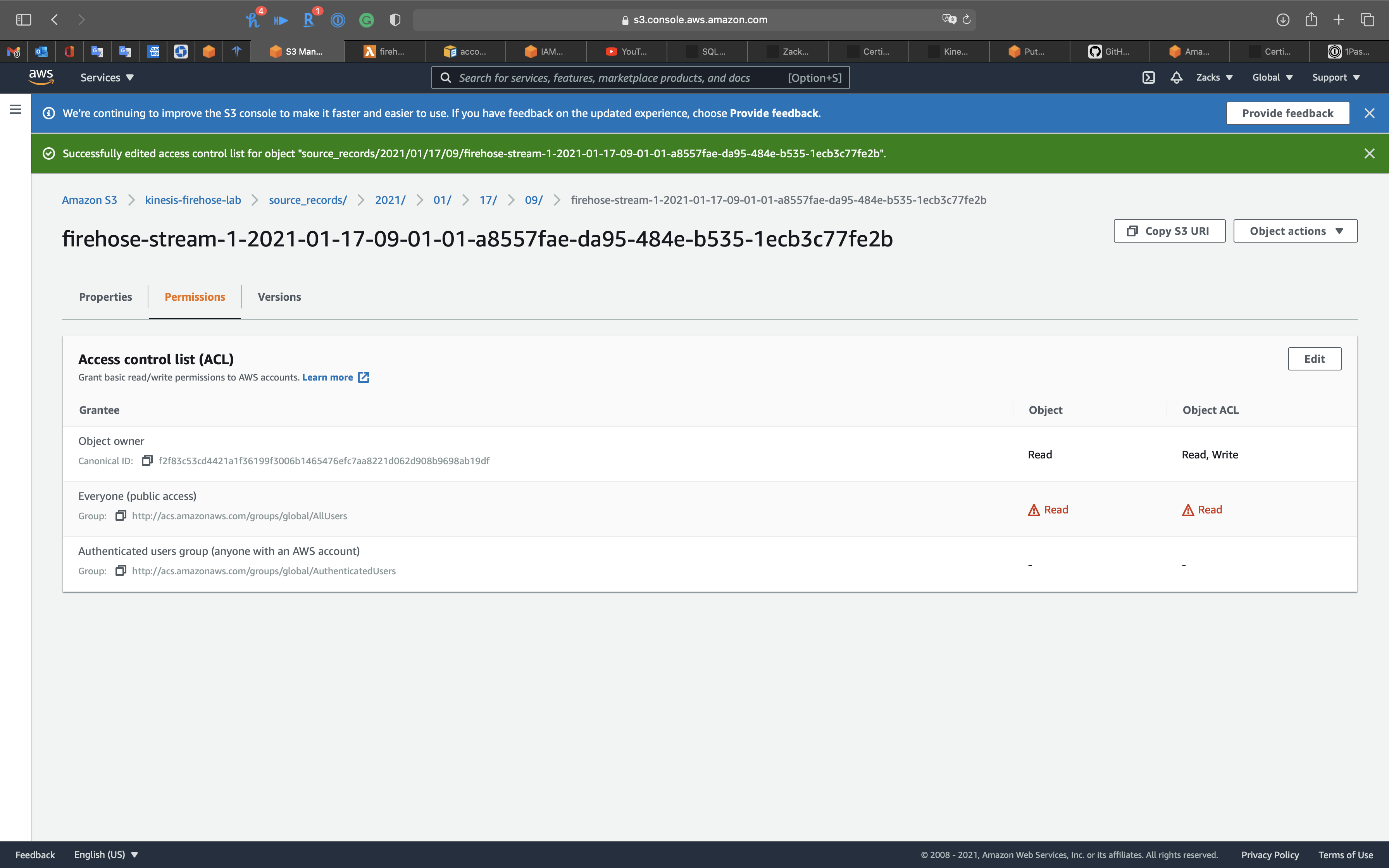The image size is (1389, 868).
Task: Expand the Zacks account menu
Action: click(1214, 77)
